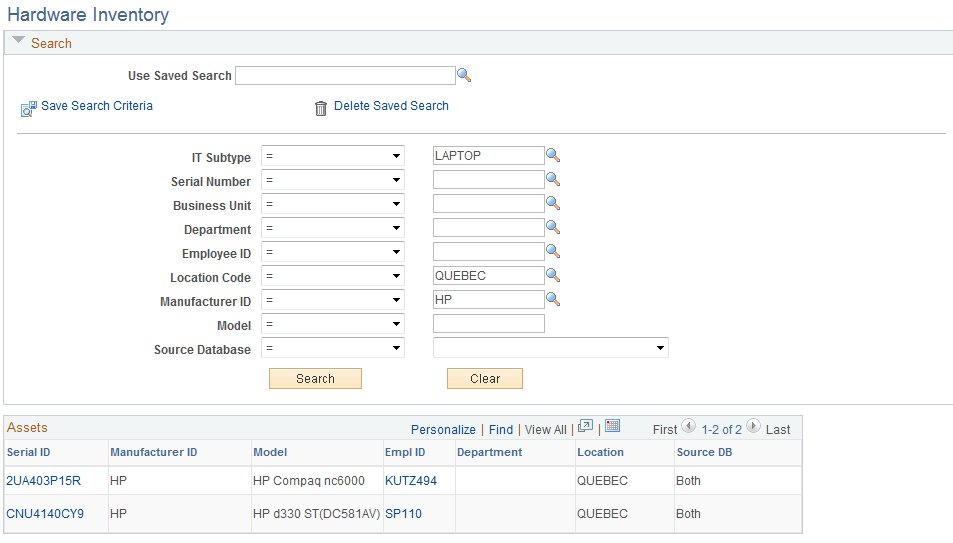Open lookup for Use Saved Search field
The width and height of the screenshot is (953, 543).
point(464,75)
